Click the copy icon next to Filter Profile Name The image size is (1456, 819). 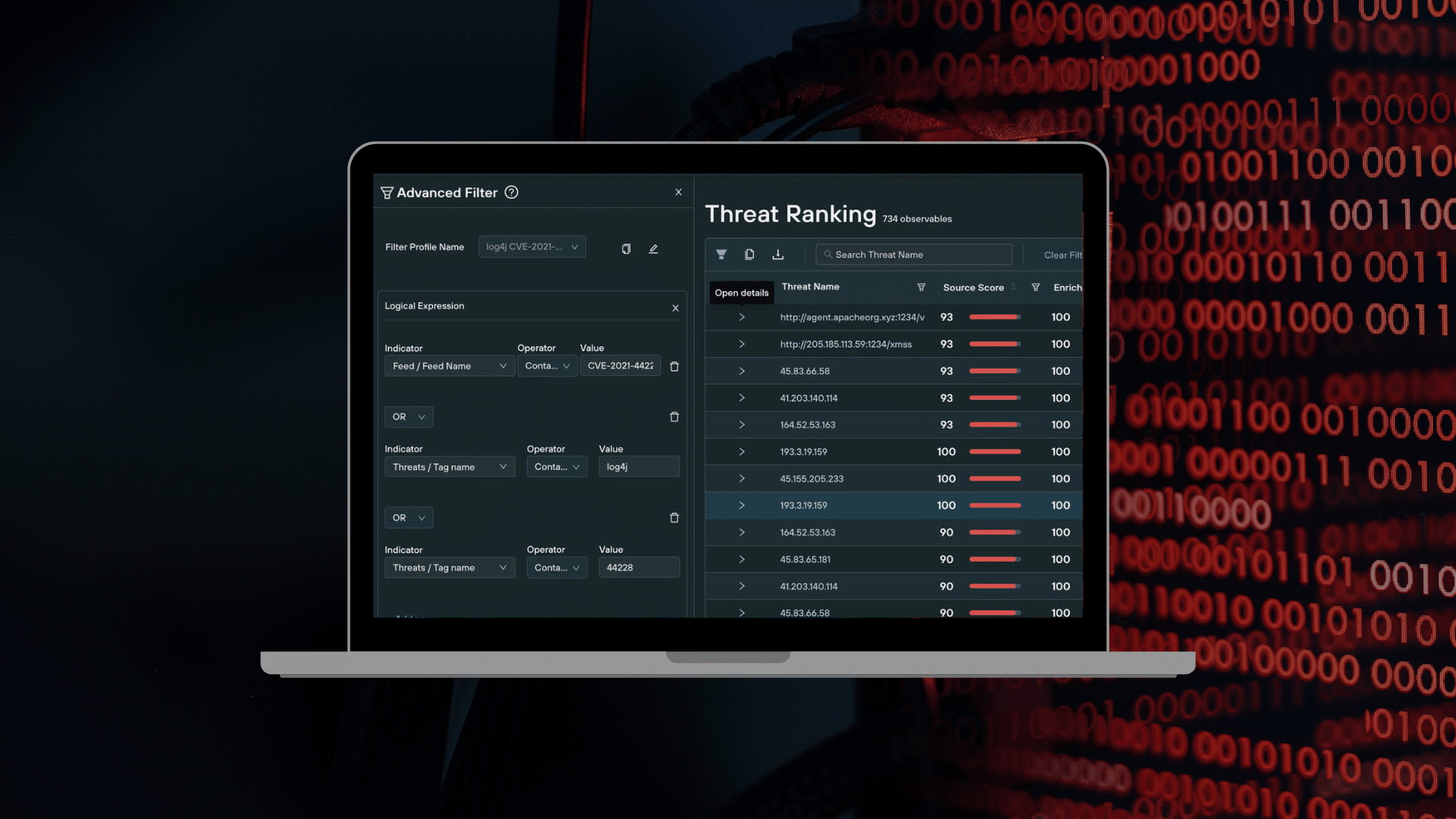tap(625, 248)
